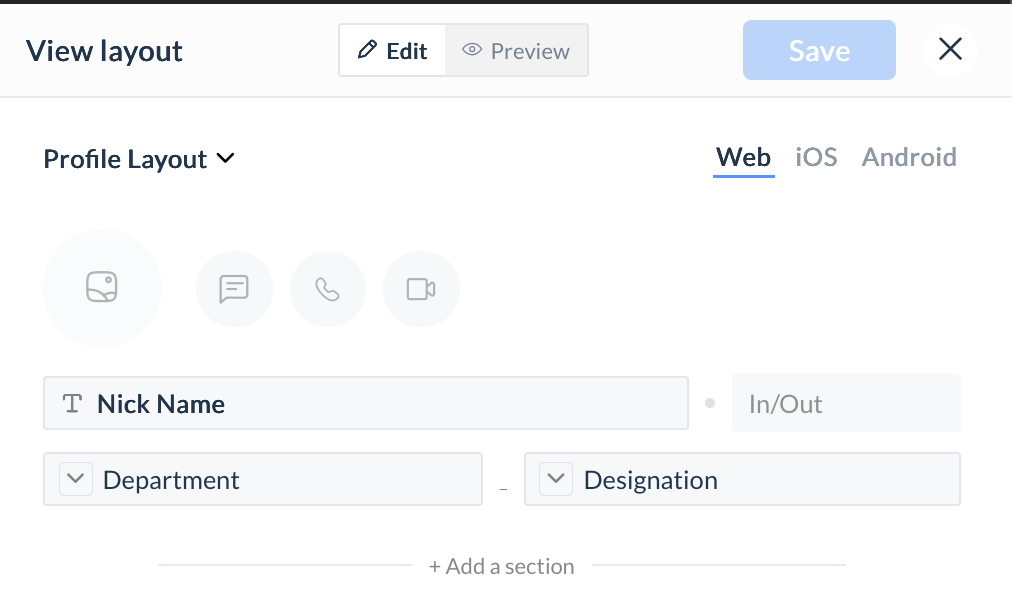
Task: Select the Nick Name field
Action: tap(366, 403)
